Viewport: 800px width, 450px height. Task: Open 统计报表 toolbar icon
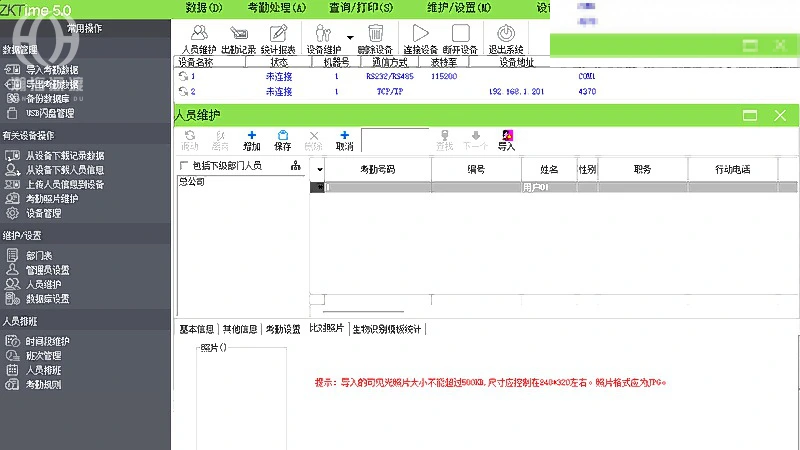click(278, 39)
